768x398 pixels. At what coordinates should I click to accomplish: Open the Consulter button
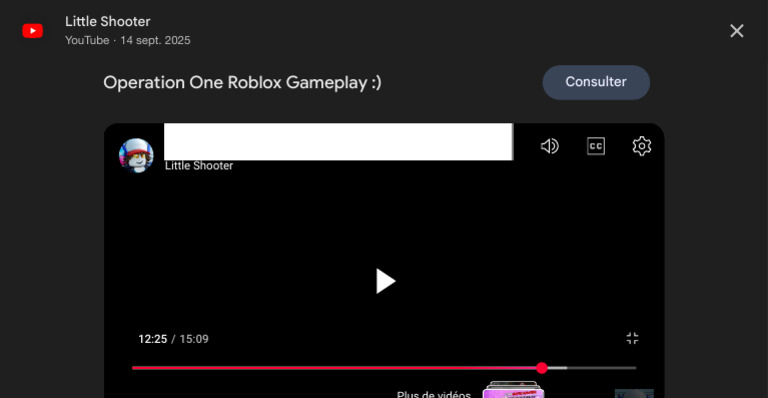pyautogui.click(x=596, y=82)
